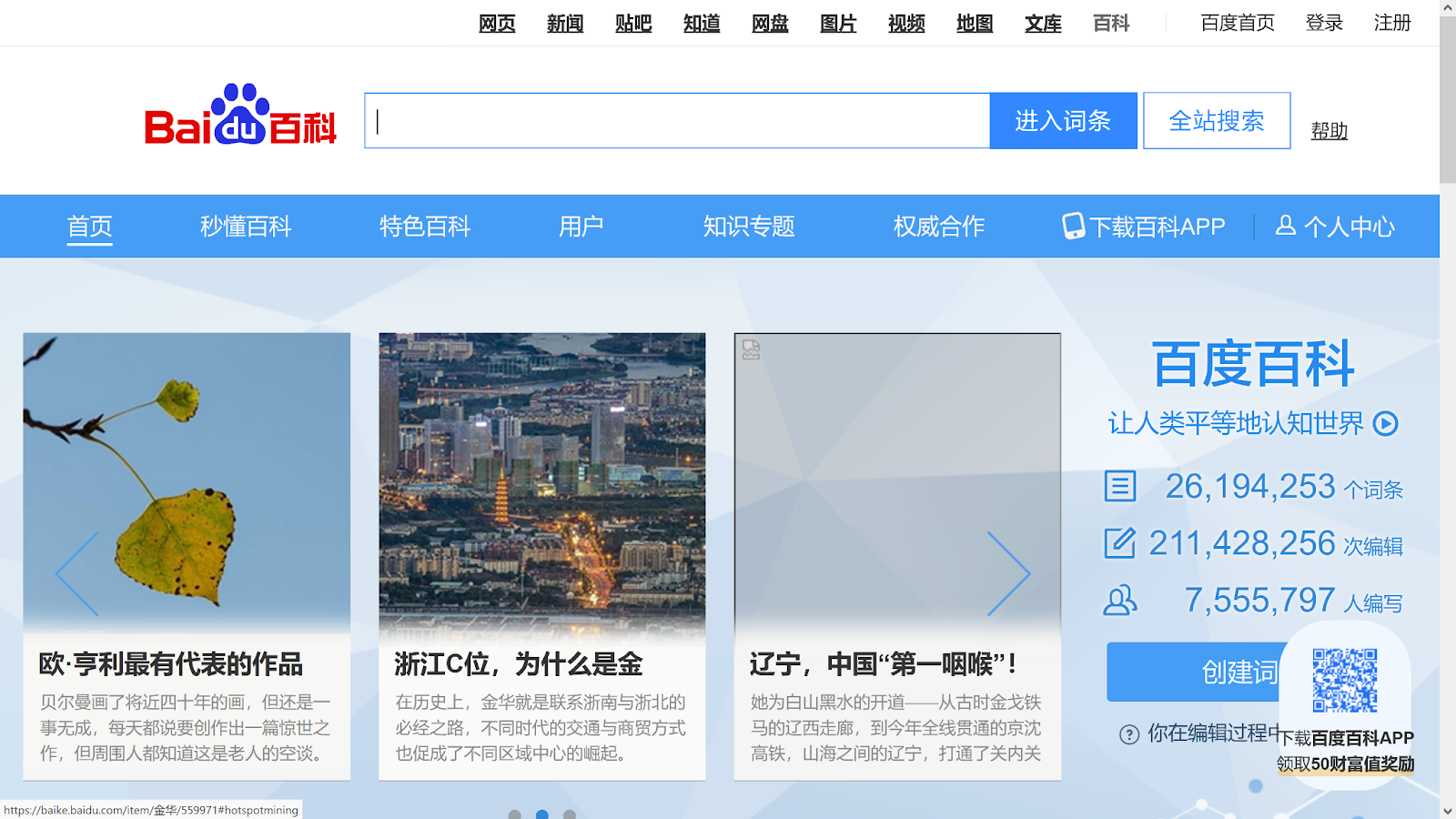The width and height of the screenshot is (1456, 819).
Task: Focus the Baike search input field
Action: coord(677,120)
